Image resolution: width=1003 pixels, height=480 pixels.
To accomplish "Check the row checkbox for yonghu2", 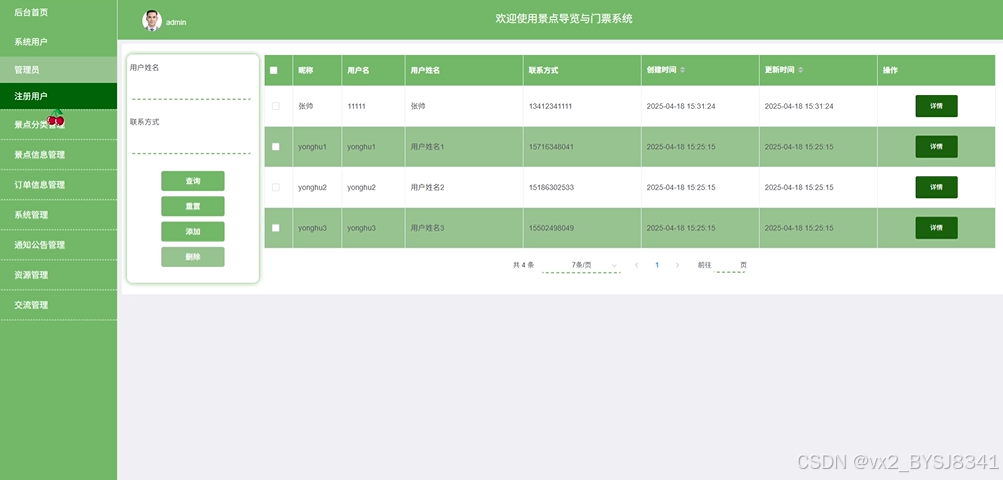I will (x=276, y=188).
